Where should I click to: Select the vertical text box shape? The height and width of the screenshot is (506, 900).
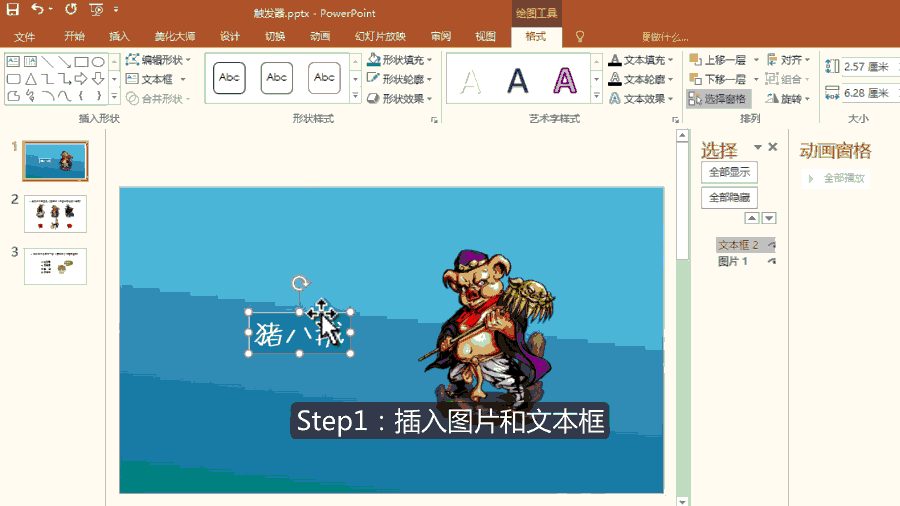tap(30, 61)
